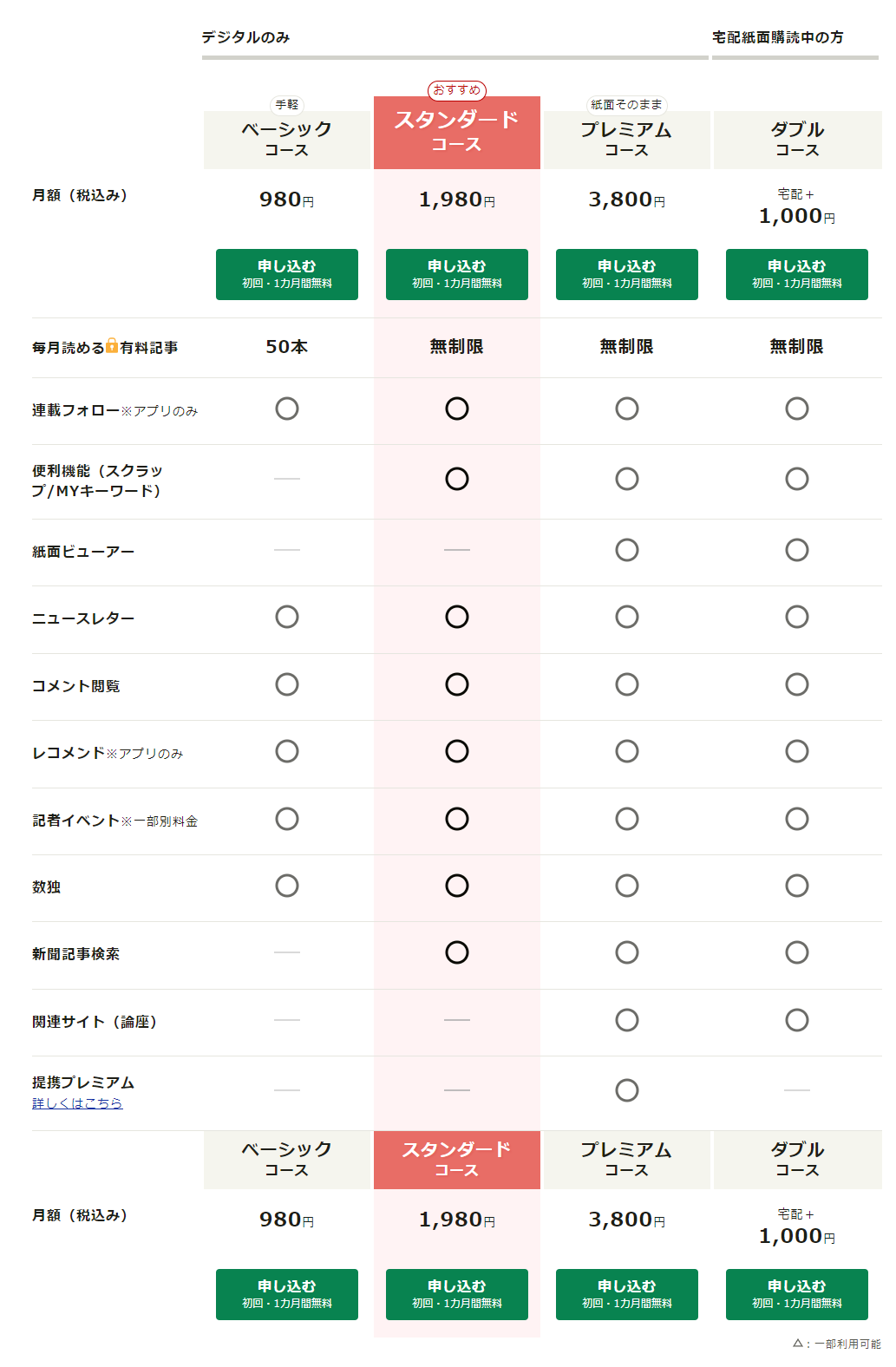896x1367 pixels.
Task: Open the 詳しくはこちら link
Action: [x=77, y=1103]
